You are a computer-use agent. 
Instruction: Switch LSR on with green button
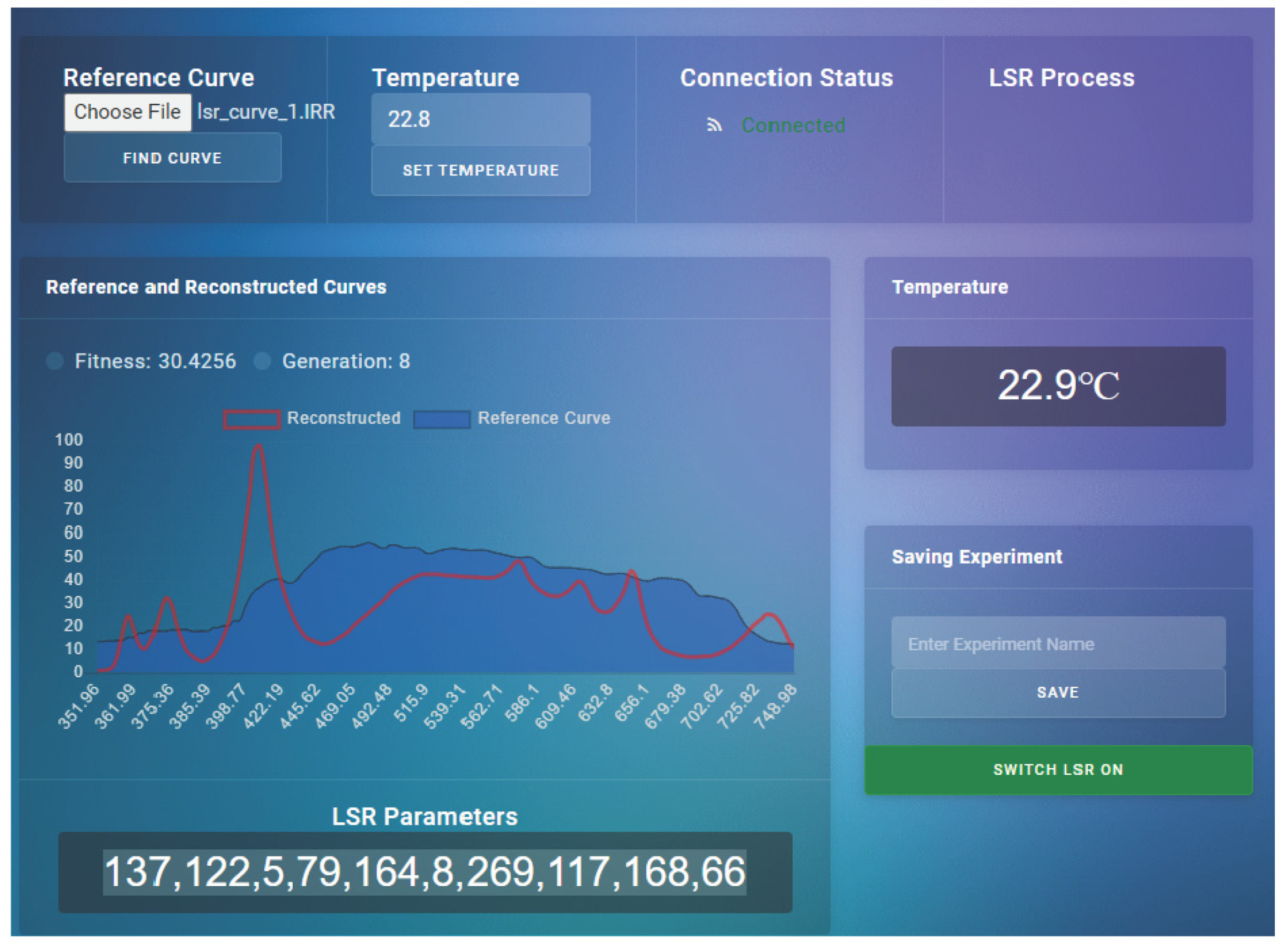(x=1058, y=769)
